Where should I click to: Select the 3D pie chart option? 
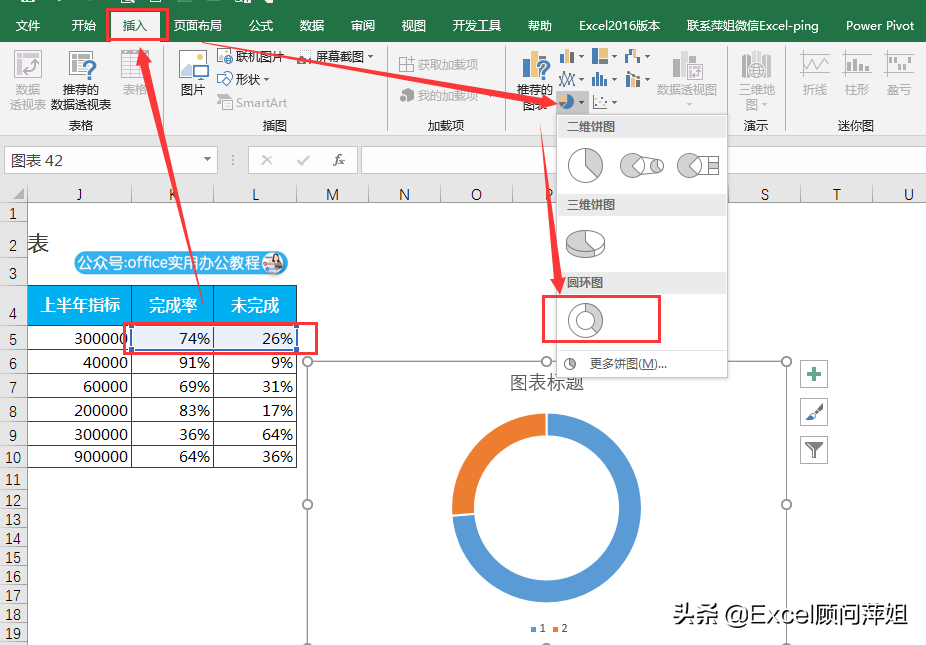pyautogui.click(x=585, y=243)
